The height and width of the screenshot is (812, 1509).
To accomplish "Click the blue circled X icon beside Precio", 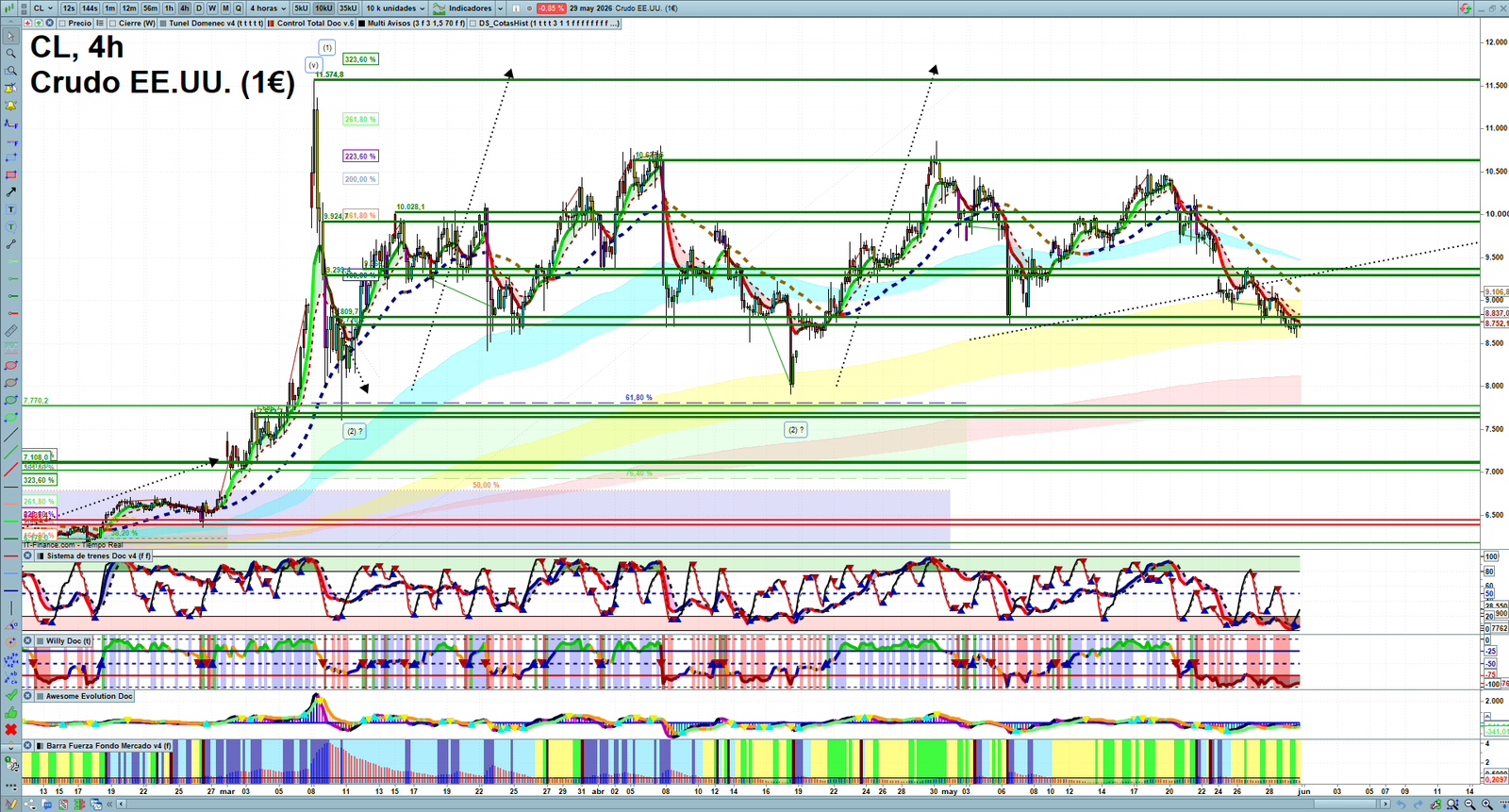I will click(49, 23).
